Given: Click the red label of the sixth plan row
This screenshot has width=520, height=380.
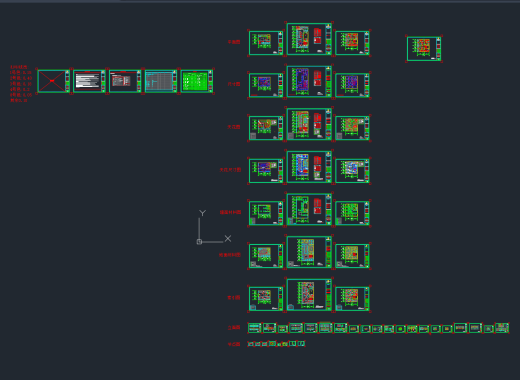Looking at the screenshot, I should point(230,255).
